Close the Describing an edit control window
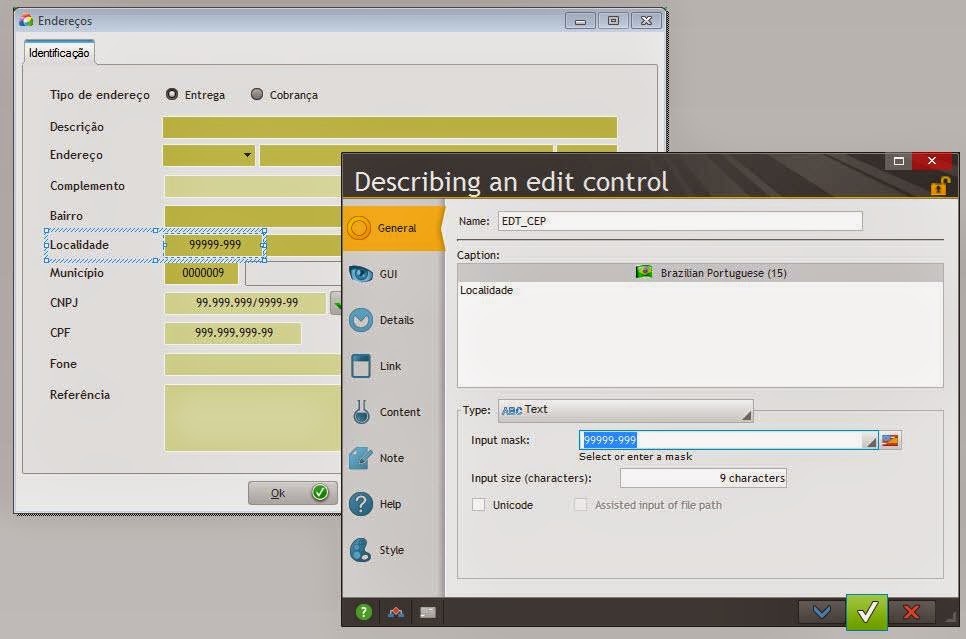966x639 pixels. (x=932, y=161)
